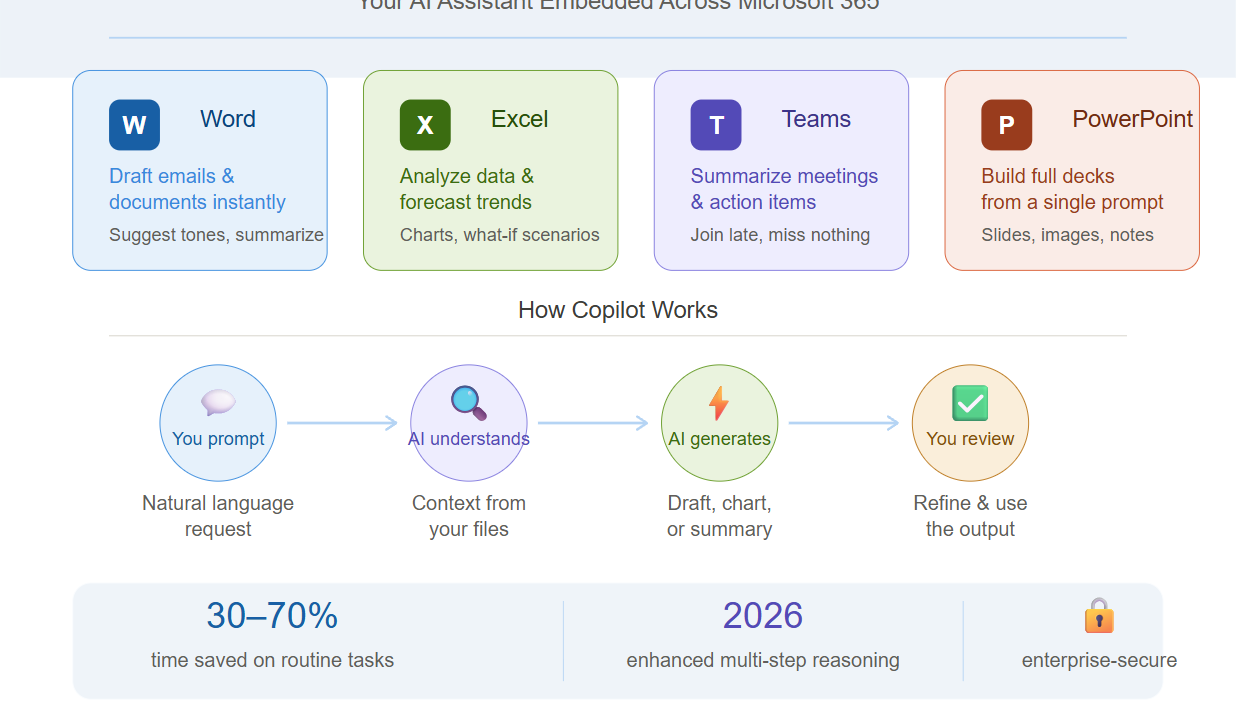1243x720 pixels.
Task: Click 'Build full decks from a single prompt'
Action: coord(1072,189)
